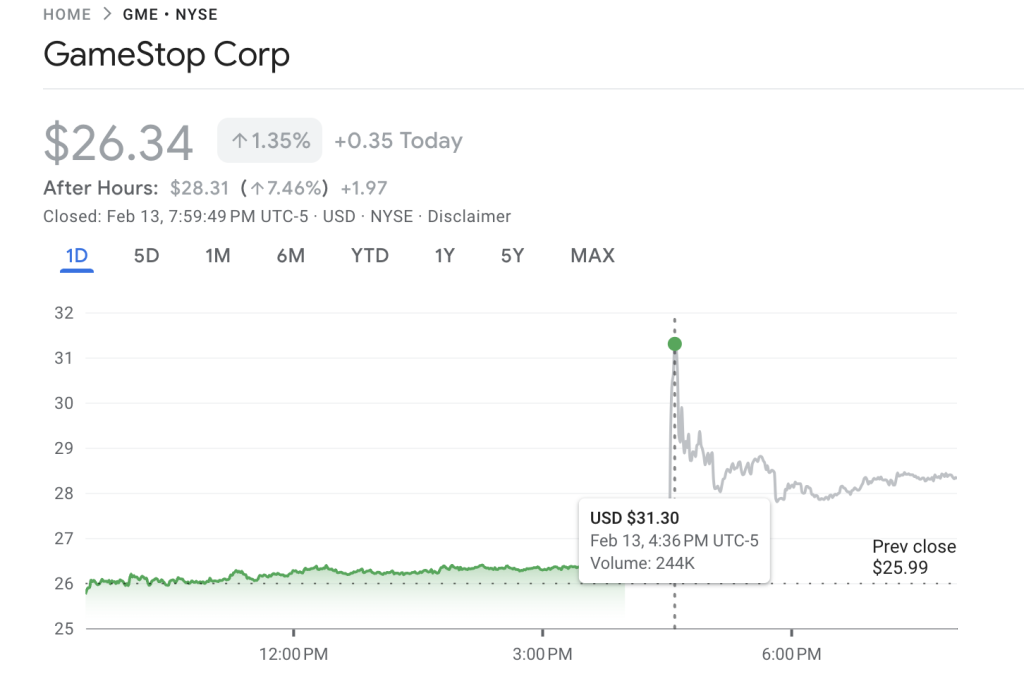Navigate to HOME via breadcrumb
The width and height of the screenshot is (1024, 681).
click(66, 14)
